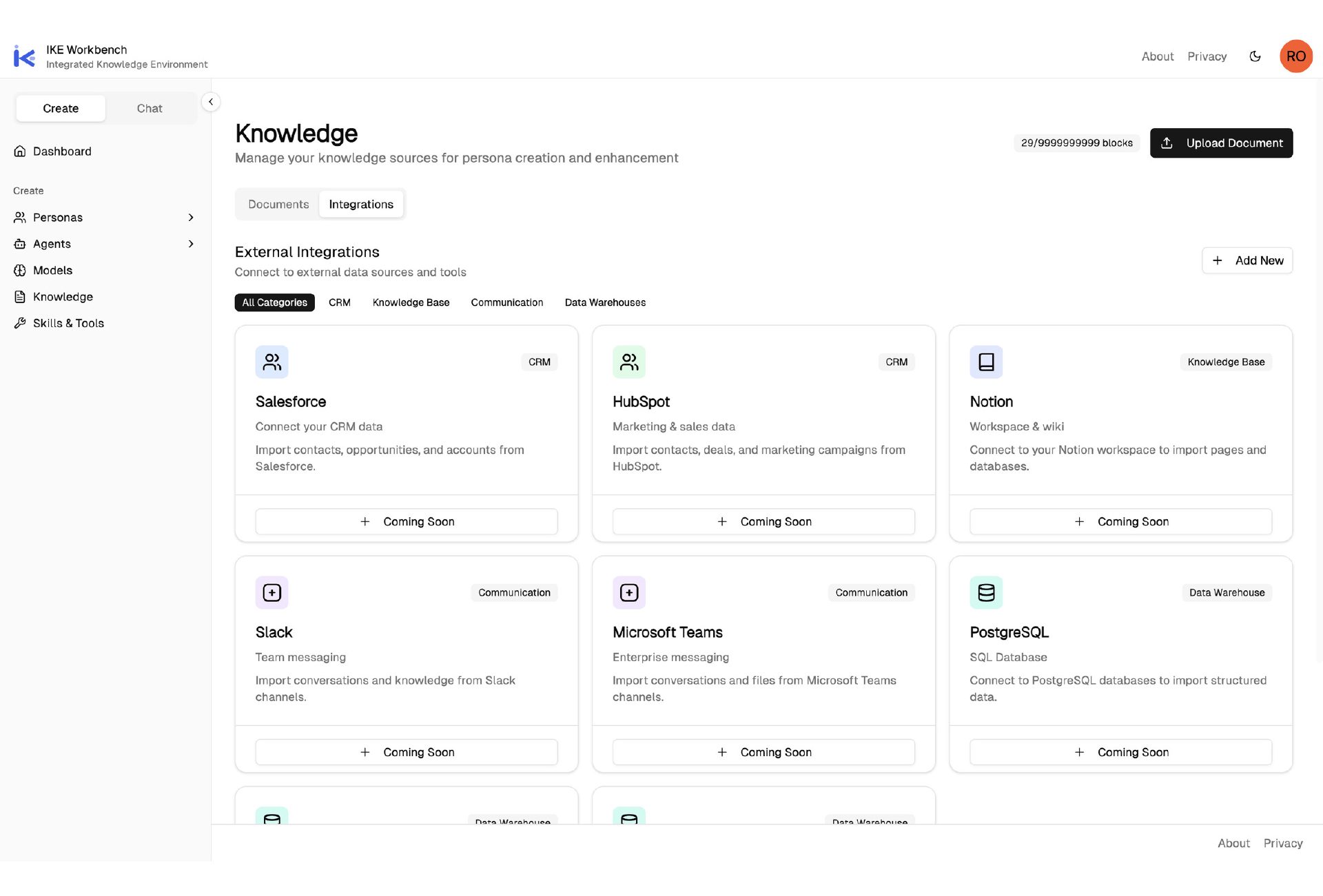Image resolution: width=1323 pixels, height=896 pixels.
Task: Click the Communication tag on Microsoft Teams card
Action: coord(871,593)
